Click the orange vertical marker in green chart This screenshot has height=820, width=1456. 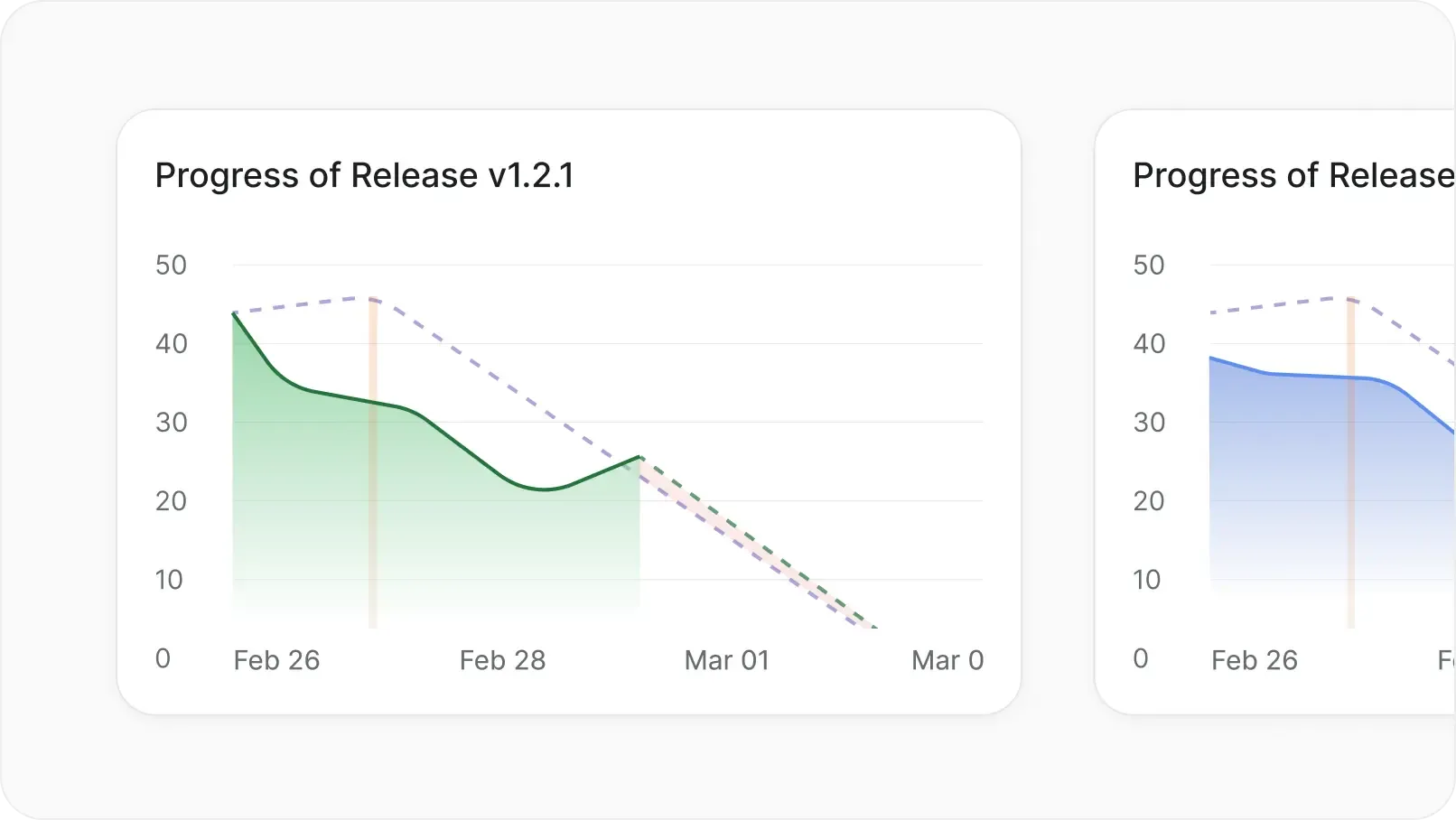(373, 506)
